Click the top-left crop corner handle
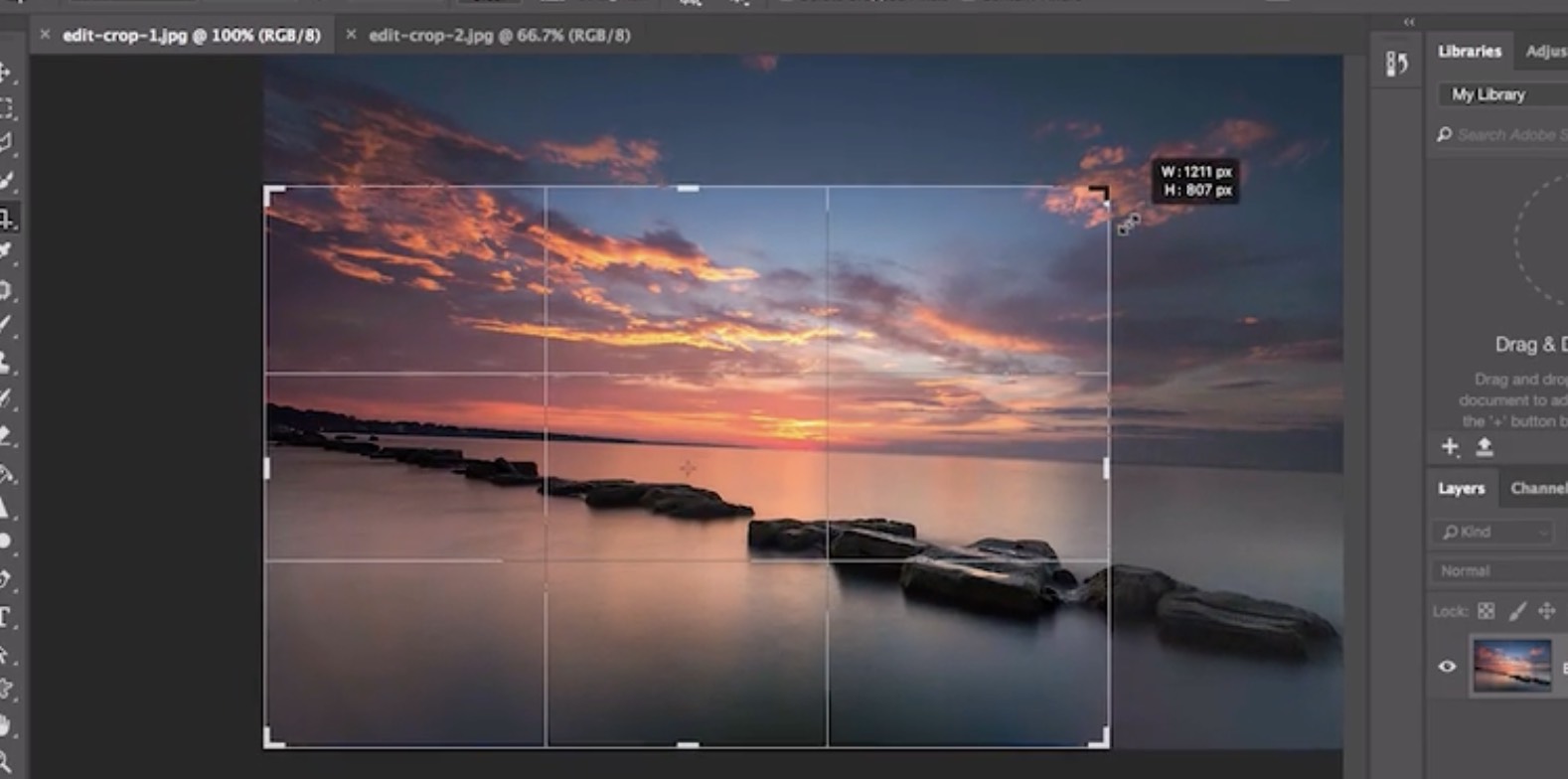The width and height of the screenshot is (1568, 779). [x=272, y=194]
